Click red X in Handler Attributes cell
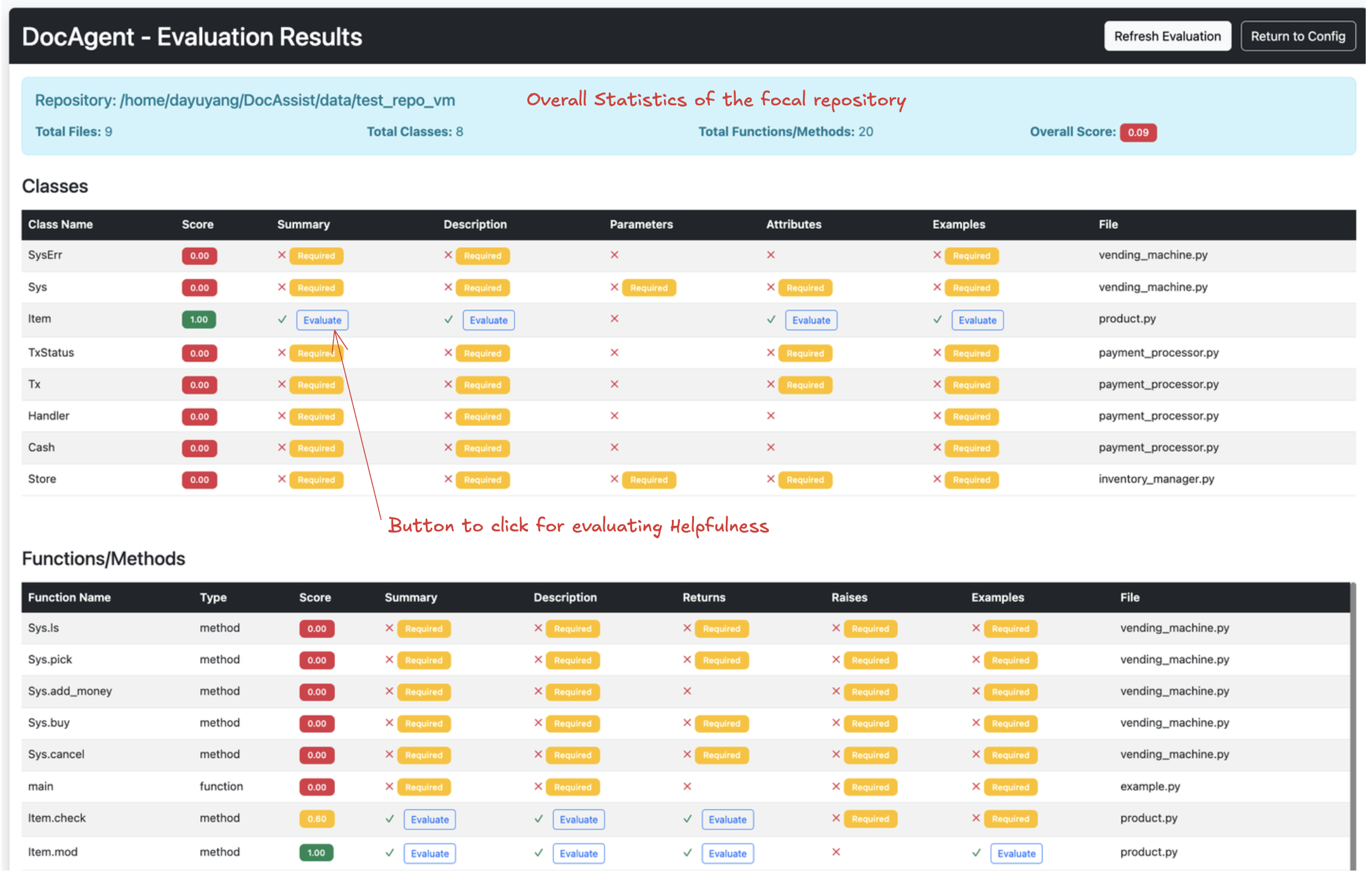1372x884 pixels. click(x=771, y=416)
